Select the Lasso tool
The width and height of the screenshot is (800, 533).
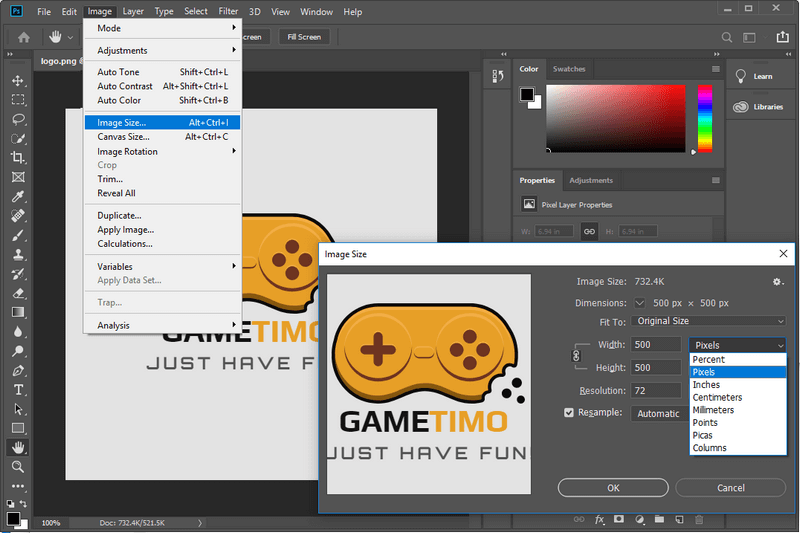(x=17, y=119)
